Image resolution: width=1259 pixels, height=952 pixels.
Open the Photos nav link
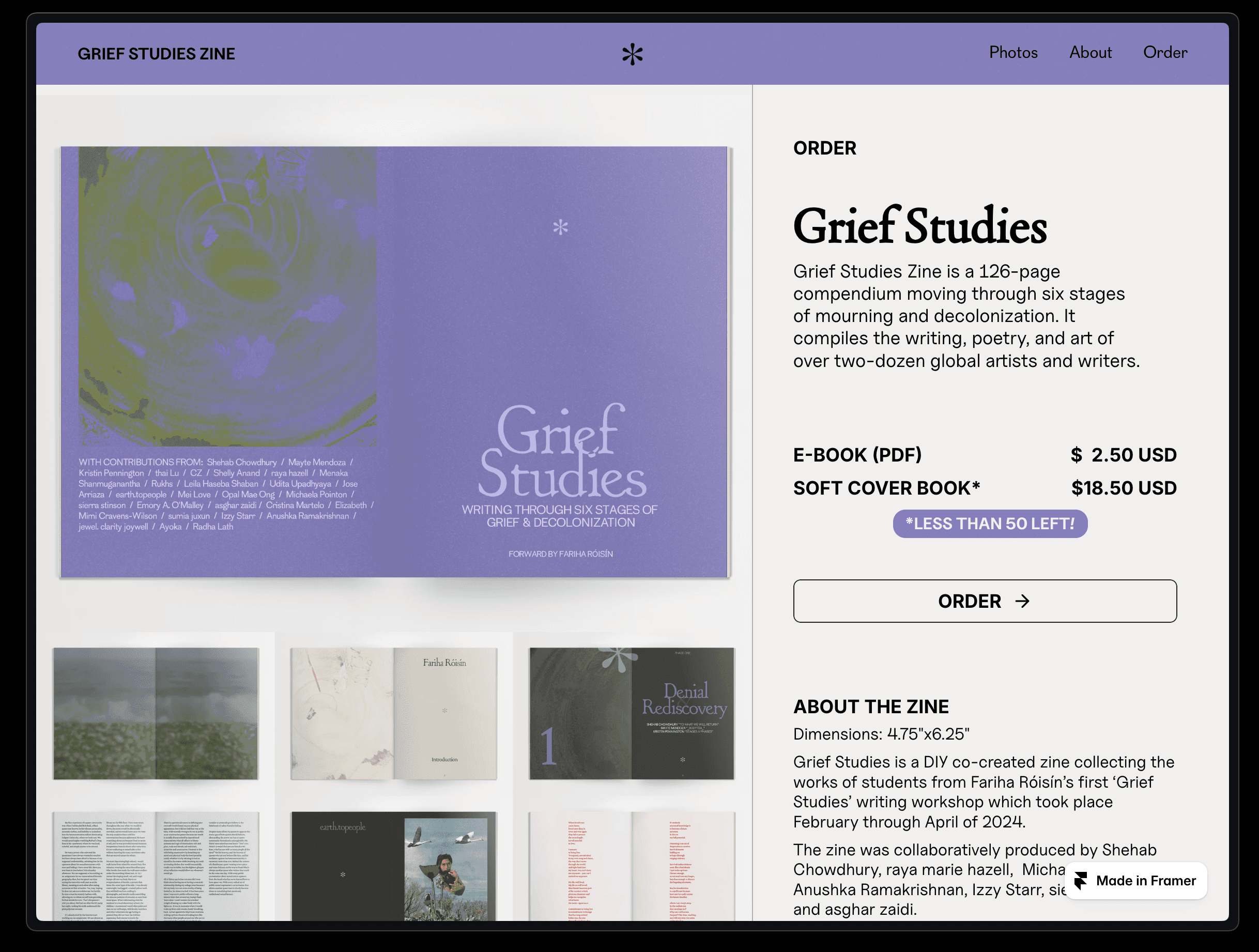click(x=1013, y=52)
